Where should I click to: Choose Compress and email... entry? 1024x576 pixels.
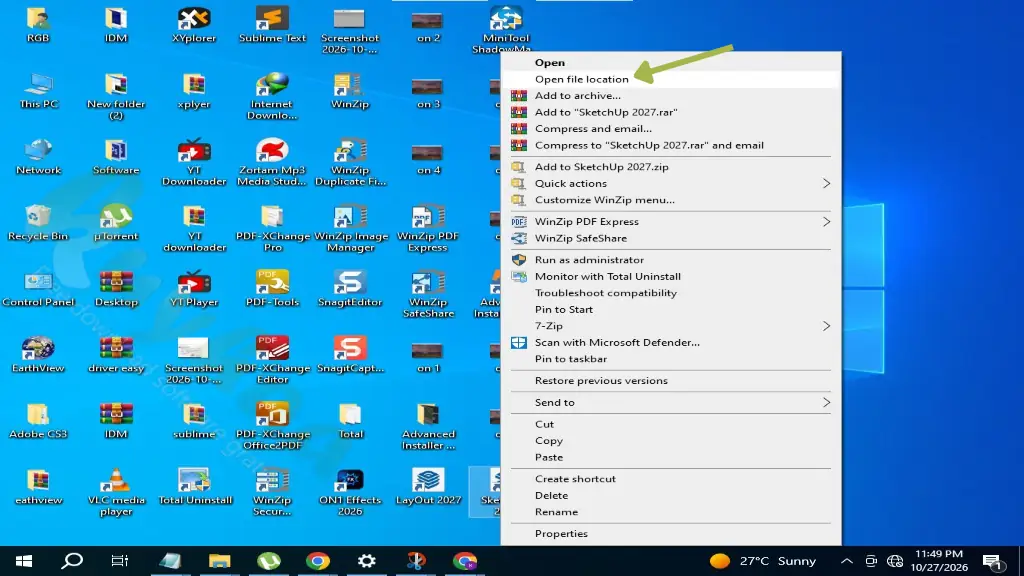pos(671,129)
